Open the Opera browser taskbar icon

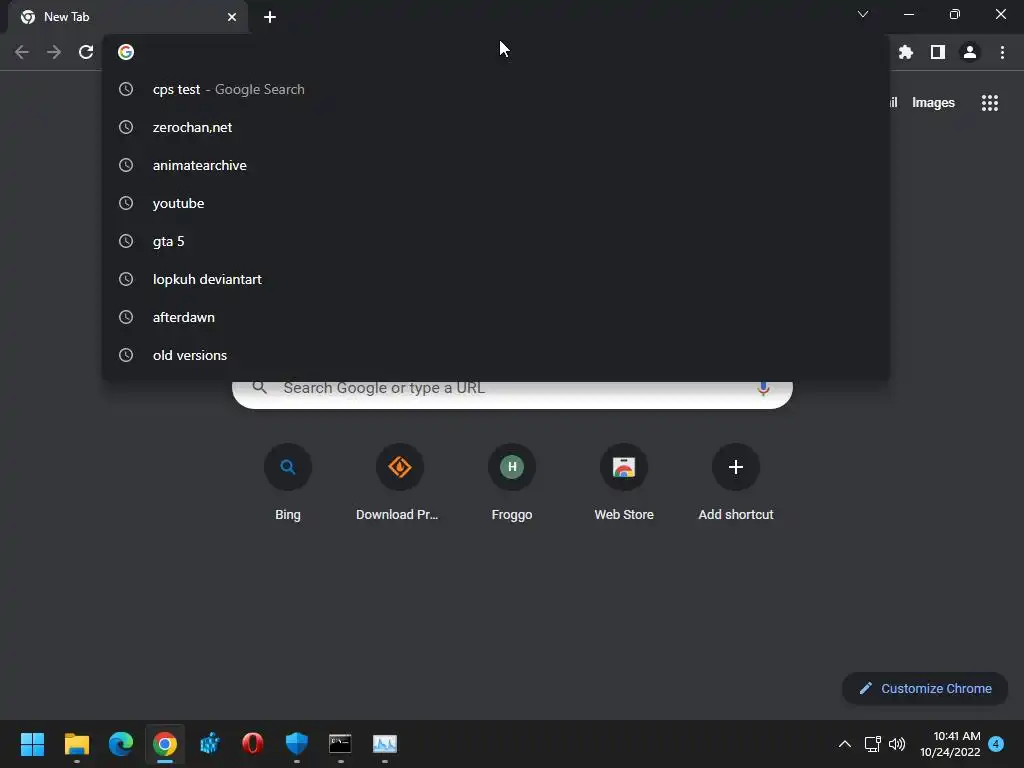tap(253, 744)
